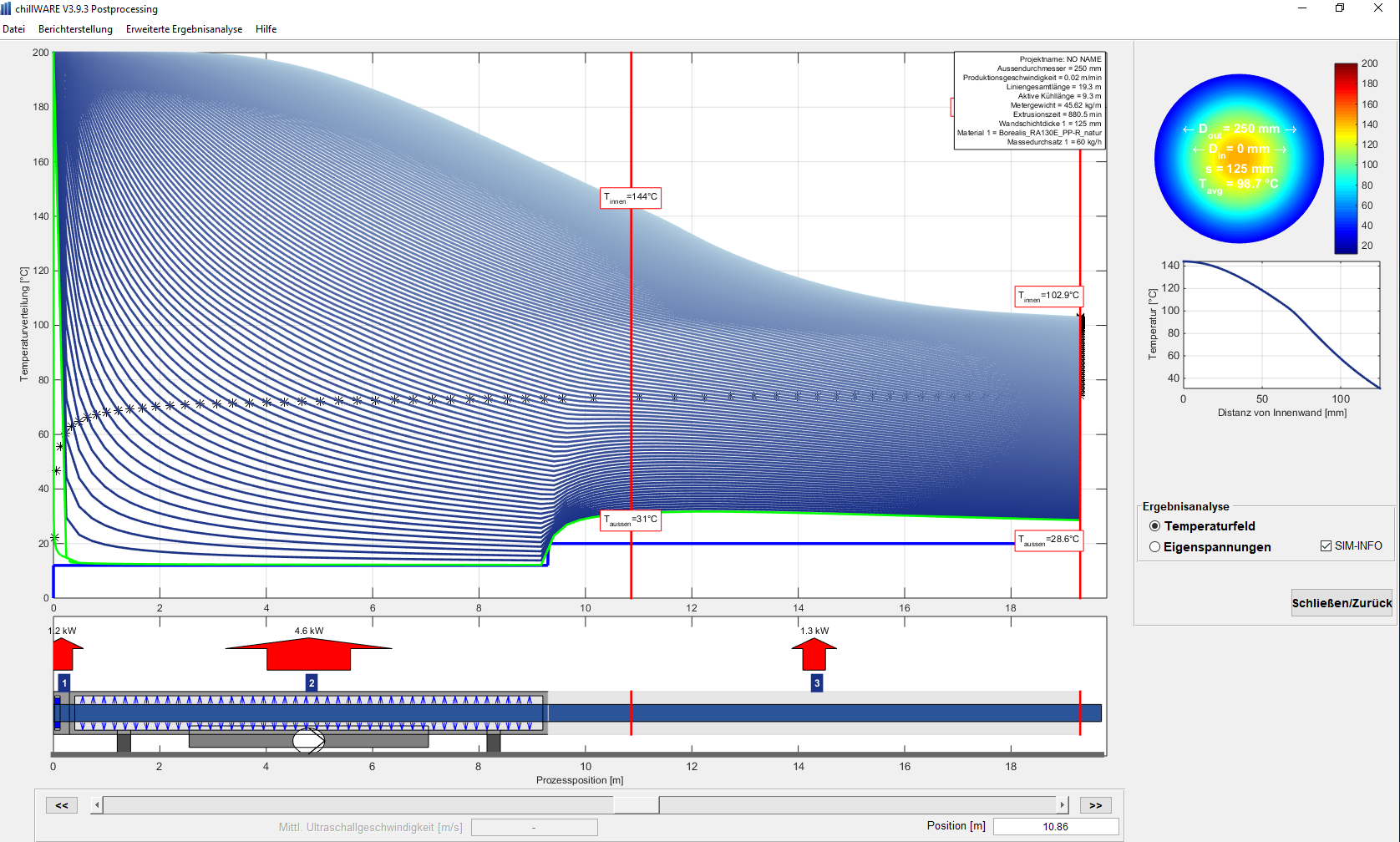Click the T aussen=28.6°C data label
1400x842 pixels.
coord(1049,540)
